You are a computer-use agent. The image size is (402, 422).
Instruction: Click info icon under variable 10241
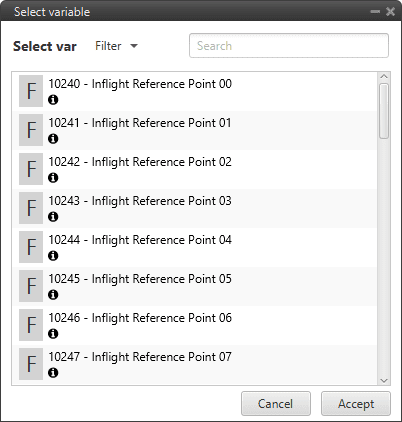53,139
